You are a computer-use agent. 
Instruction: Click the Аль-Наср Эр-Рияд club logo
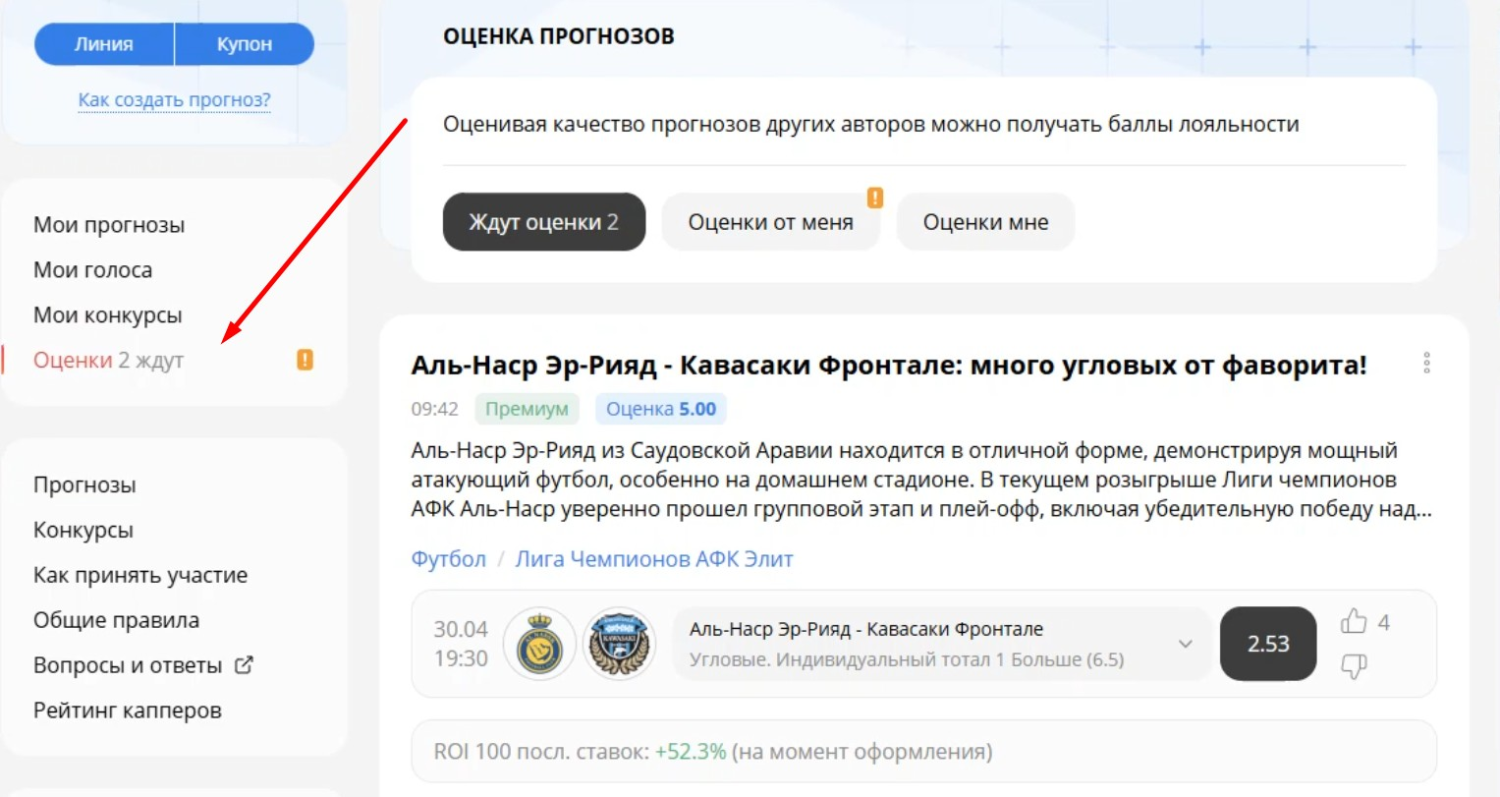click(537, 644)
